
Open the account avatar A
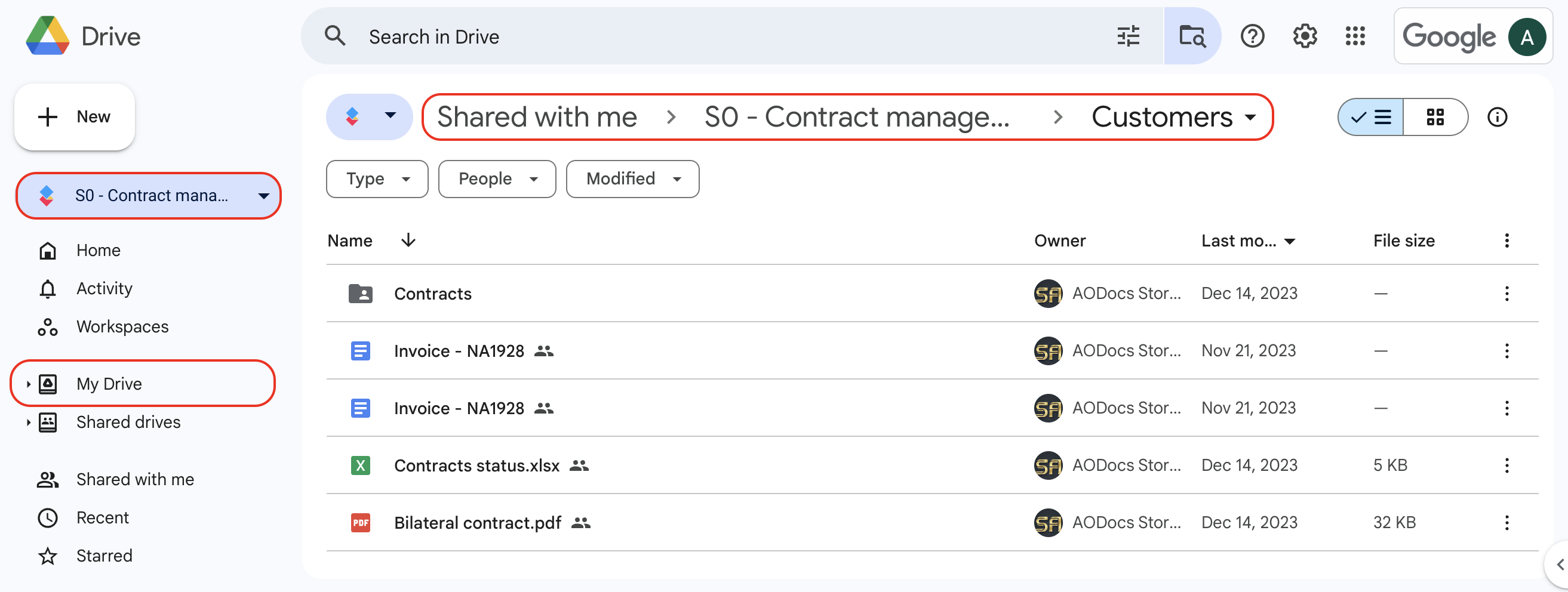[1527, 37]
